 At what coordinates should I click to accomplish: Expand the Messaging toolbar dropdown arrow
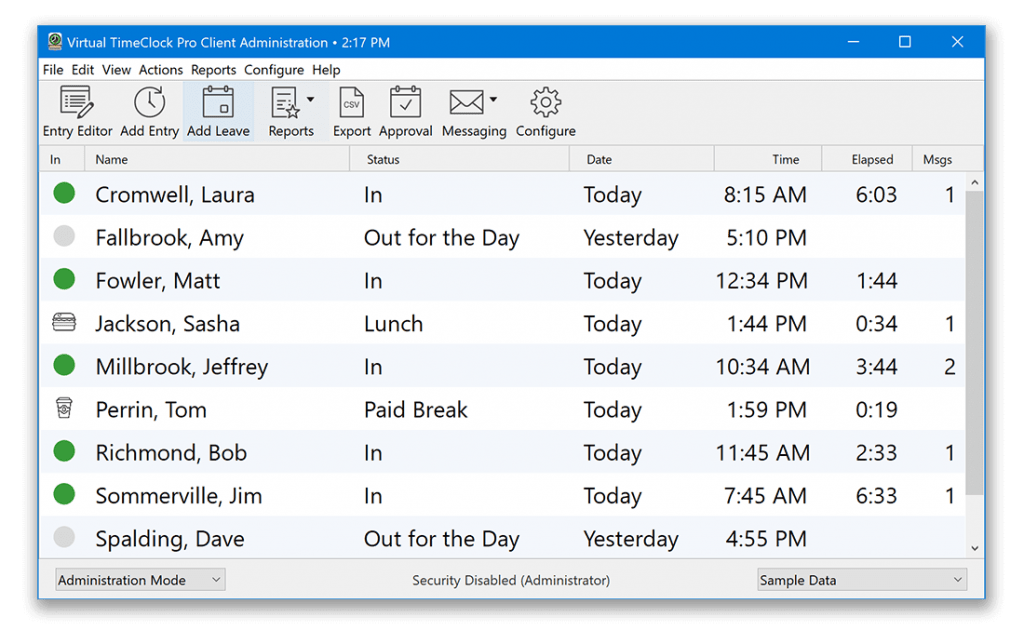pos(493,100)
